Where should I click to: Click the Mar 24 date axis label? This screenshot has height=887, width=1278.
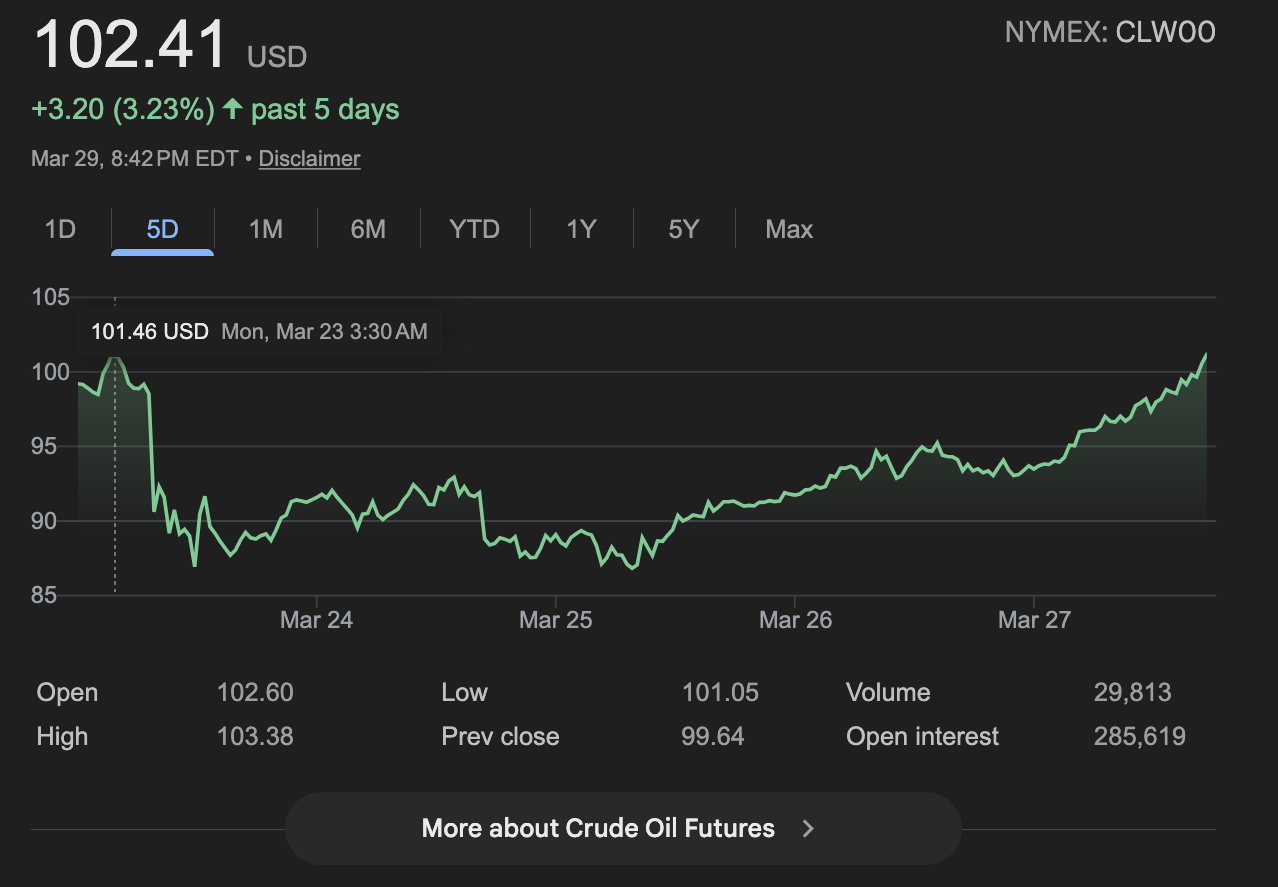(x=316, y=620)
